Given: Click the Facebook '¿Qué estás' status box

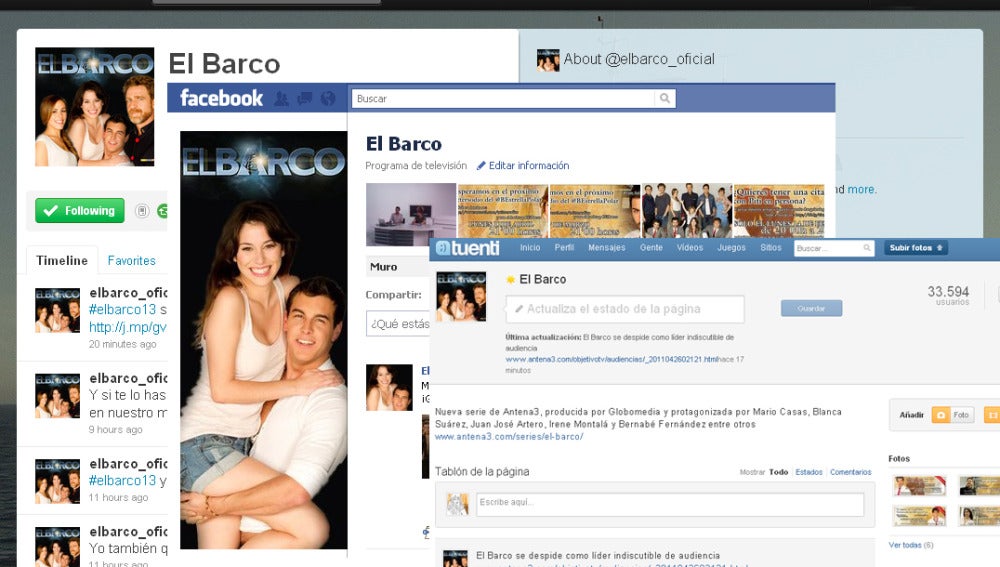Looking at the screenshot, I should (399, 324).
